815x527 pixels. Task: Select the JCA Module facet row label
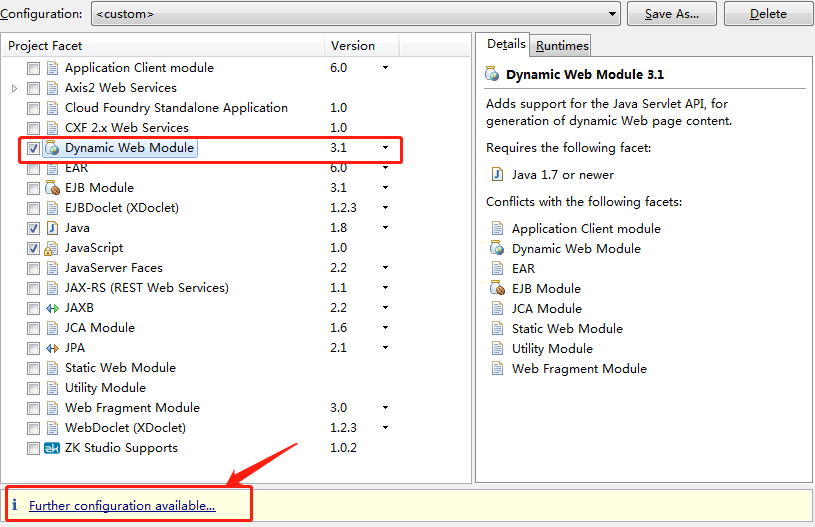click(100, 328)
